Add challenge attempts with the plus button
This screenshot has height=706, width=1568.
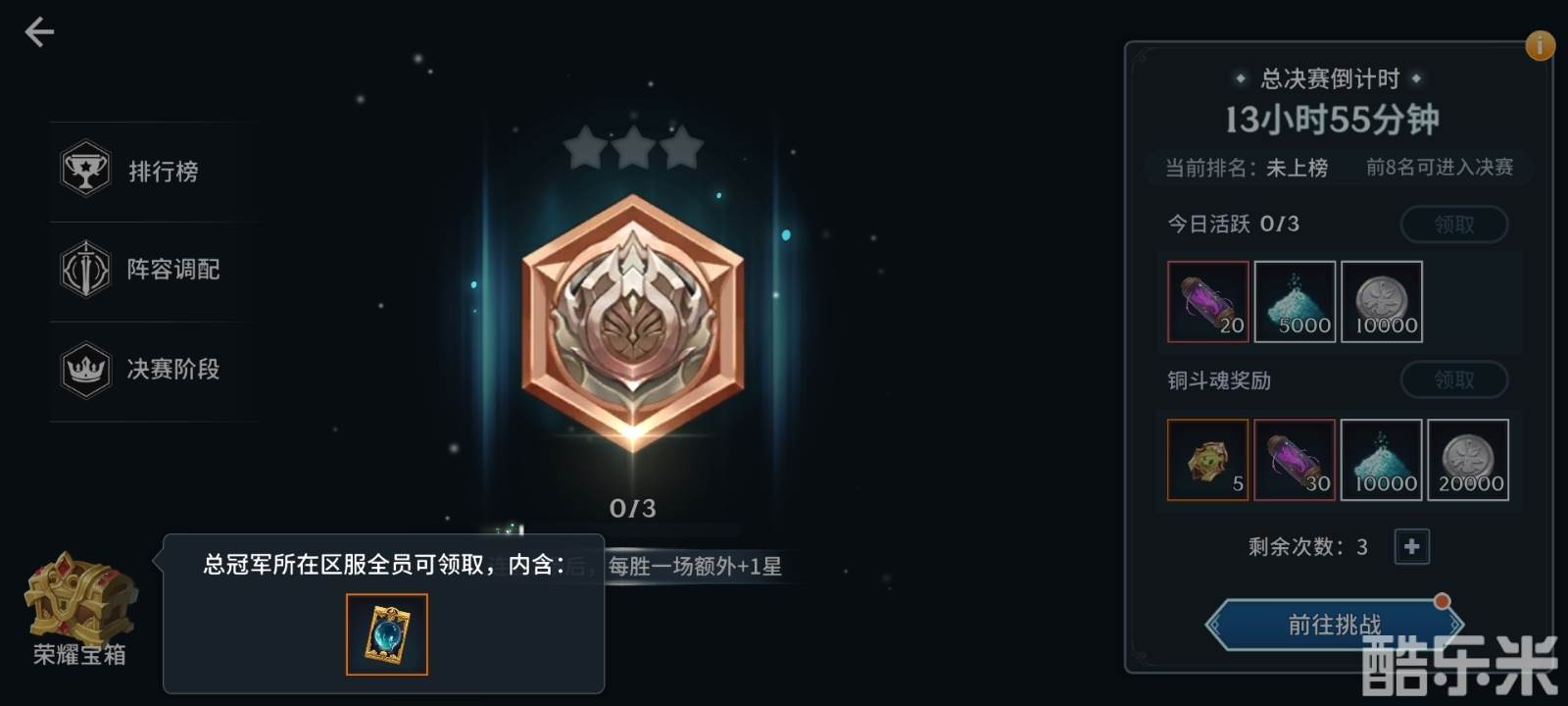1411,546
